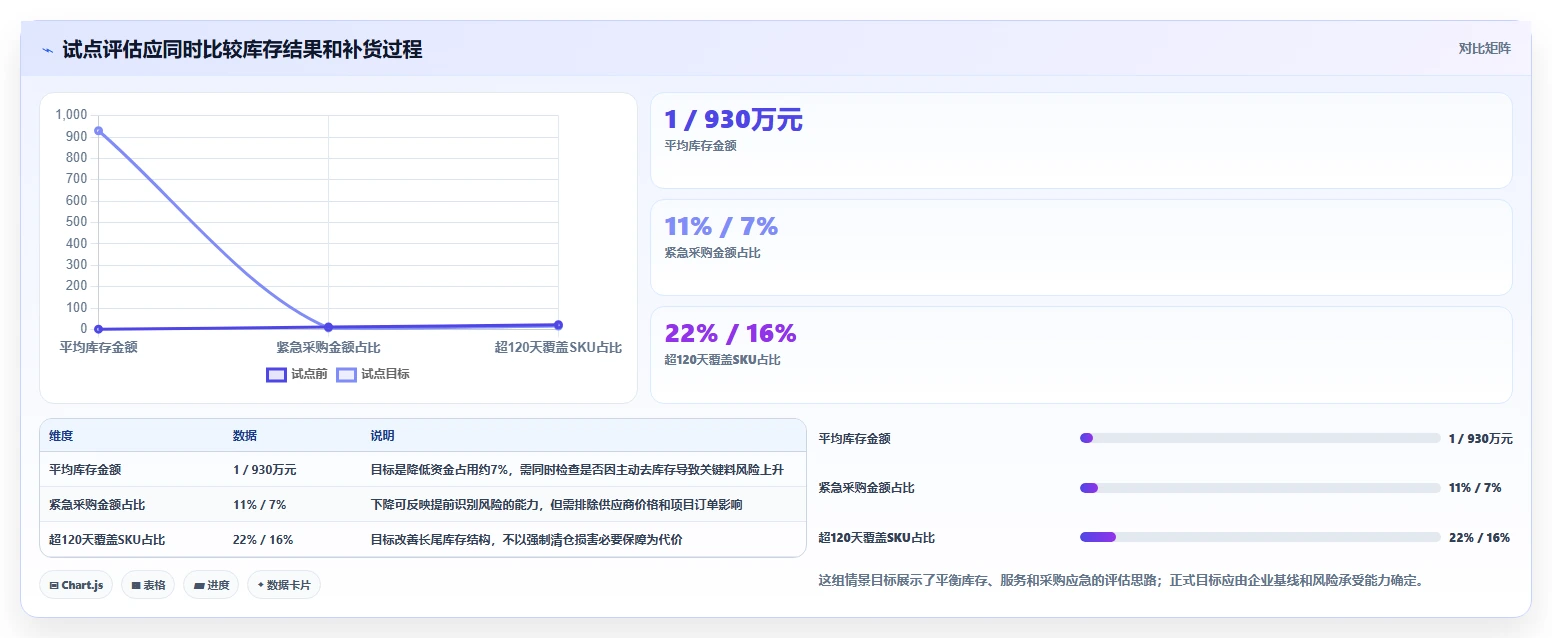This screenshot has height=638, width=1552.
Task: Click the 11% / 7% data card
Action: 1081,247
